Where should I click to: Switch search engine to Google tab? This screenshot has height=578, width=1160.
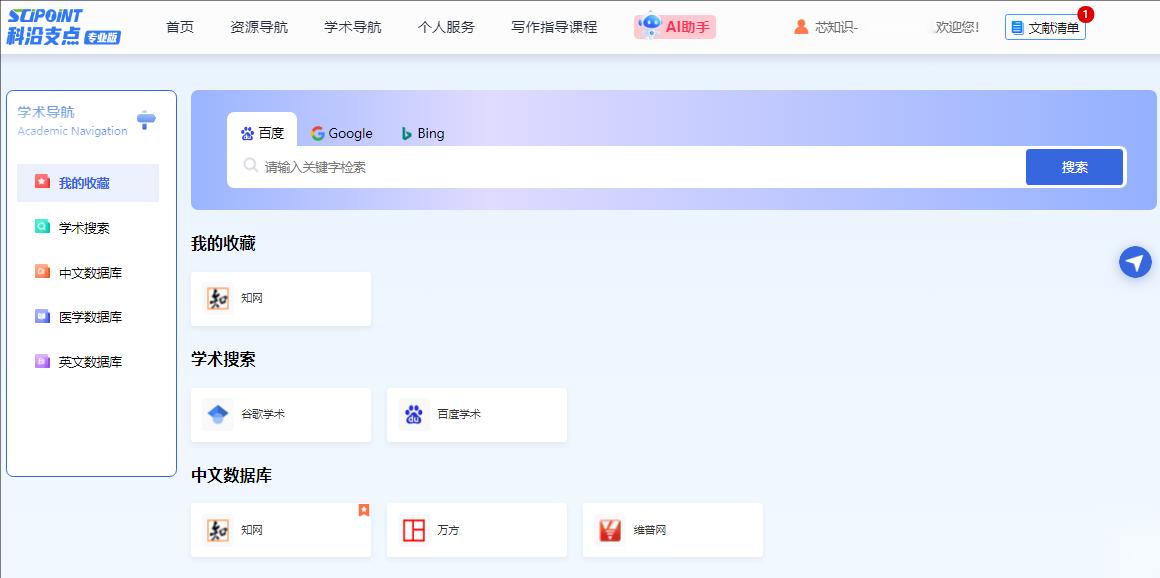(341, 133)
